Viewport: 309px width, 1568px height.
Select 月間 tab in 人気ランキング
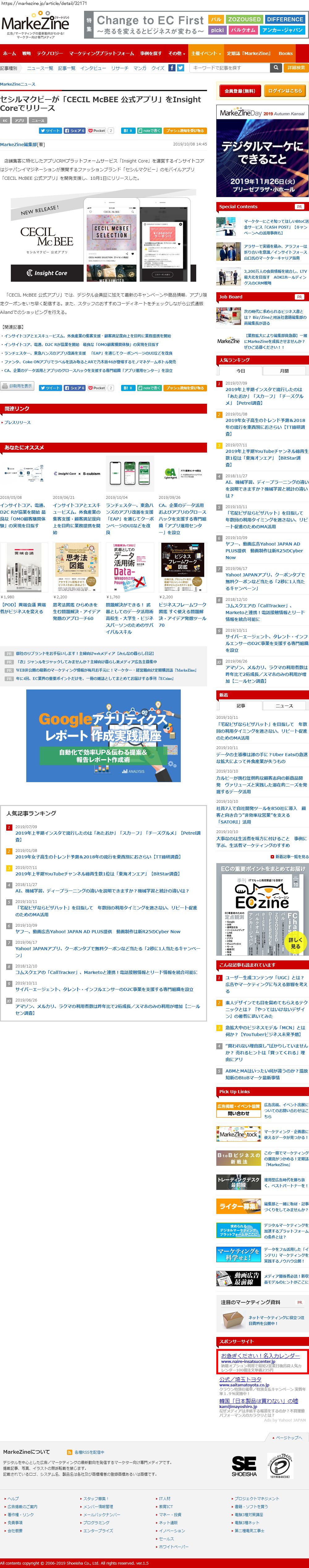tap(284, 371)
